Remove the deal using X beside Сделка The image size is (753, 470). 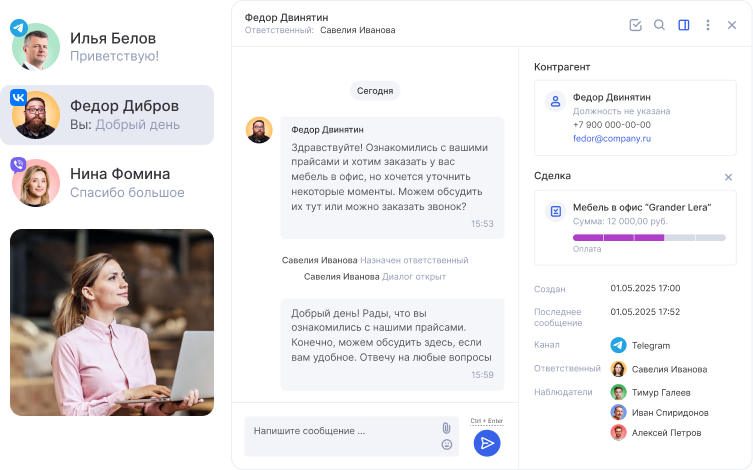728,177
